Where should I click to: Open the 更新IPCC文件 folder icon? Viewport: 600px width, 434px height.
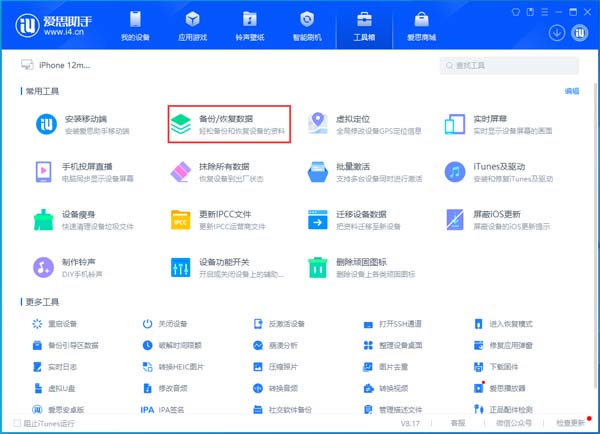180,220
